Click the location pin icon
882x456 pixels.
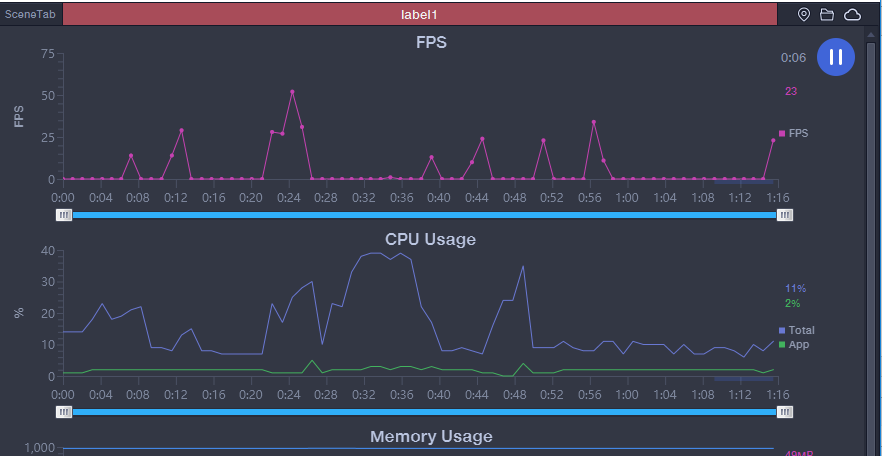click(804, 15)
